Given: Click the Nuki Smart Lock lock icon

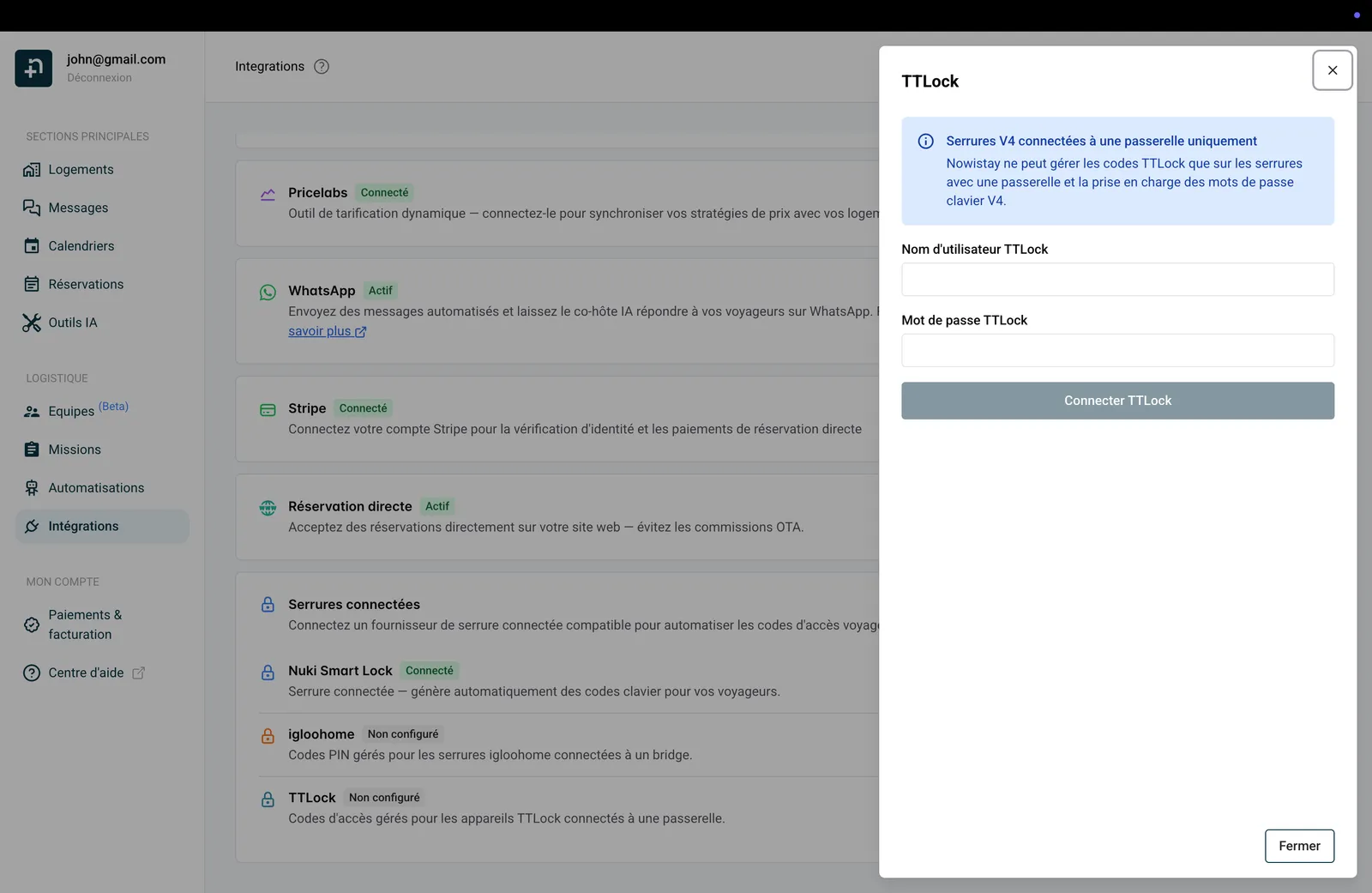Looking at the screenshot, I should [268, 672].
